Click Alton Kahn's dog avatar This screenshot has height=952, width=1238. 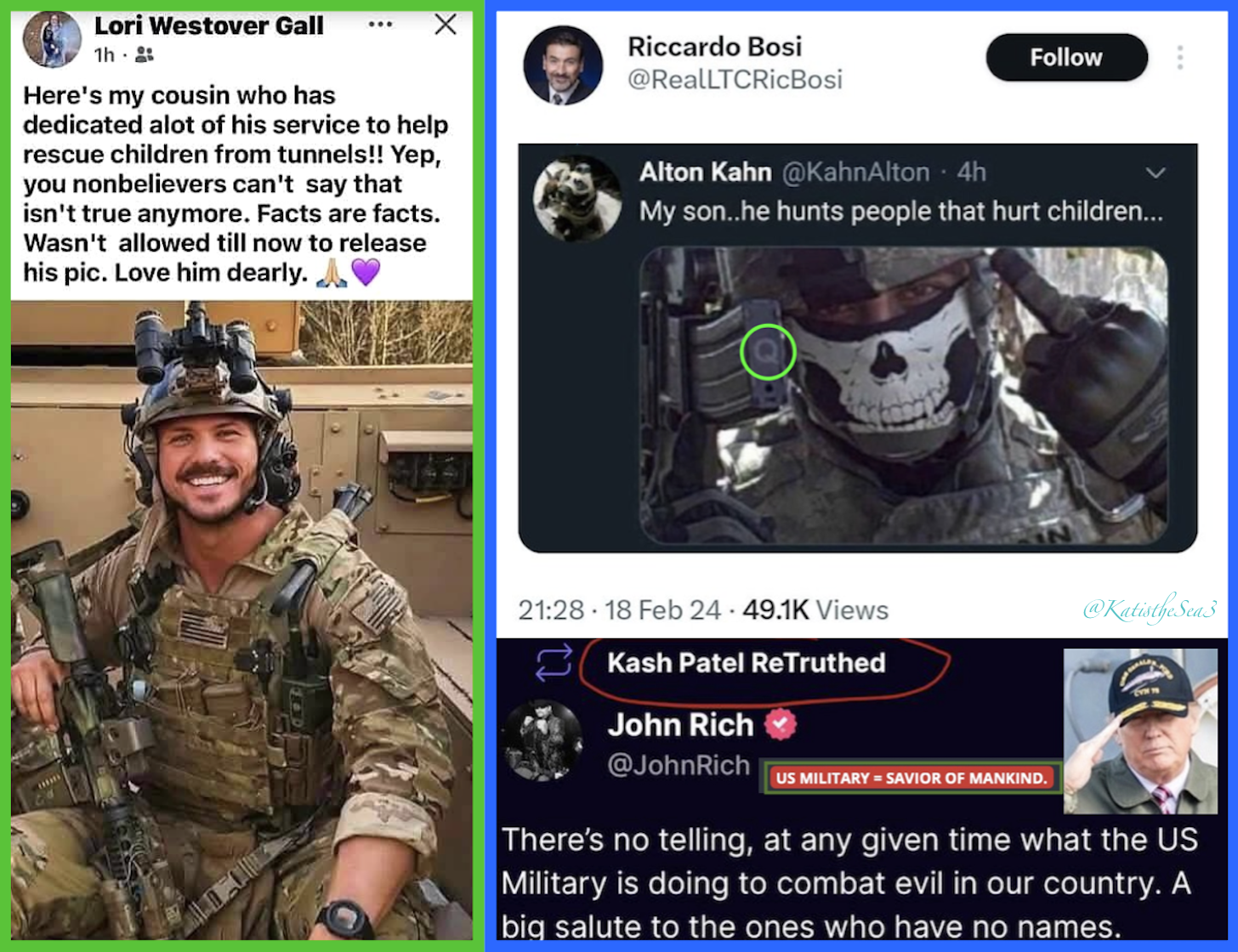click(577, 198)
